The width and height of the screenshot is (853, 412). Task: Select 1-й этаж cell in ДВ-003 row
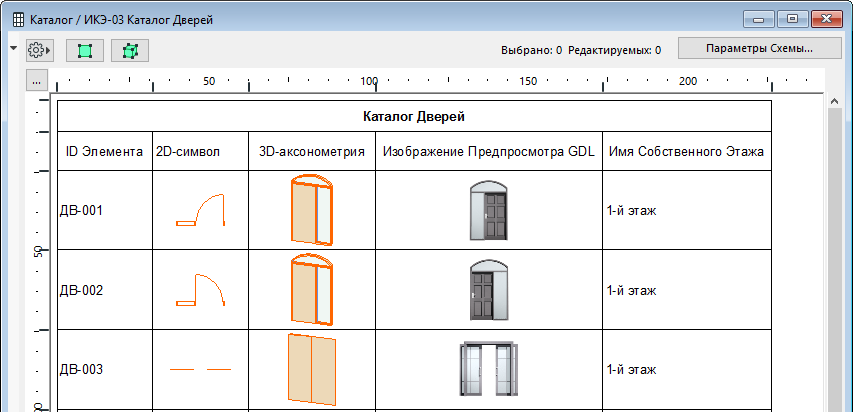pos(687,369)
